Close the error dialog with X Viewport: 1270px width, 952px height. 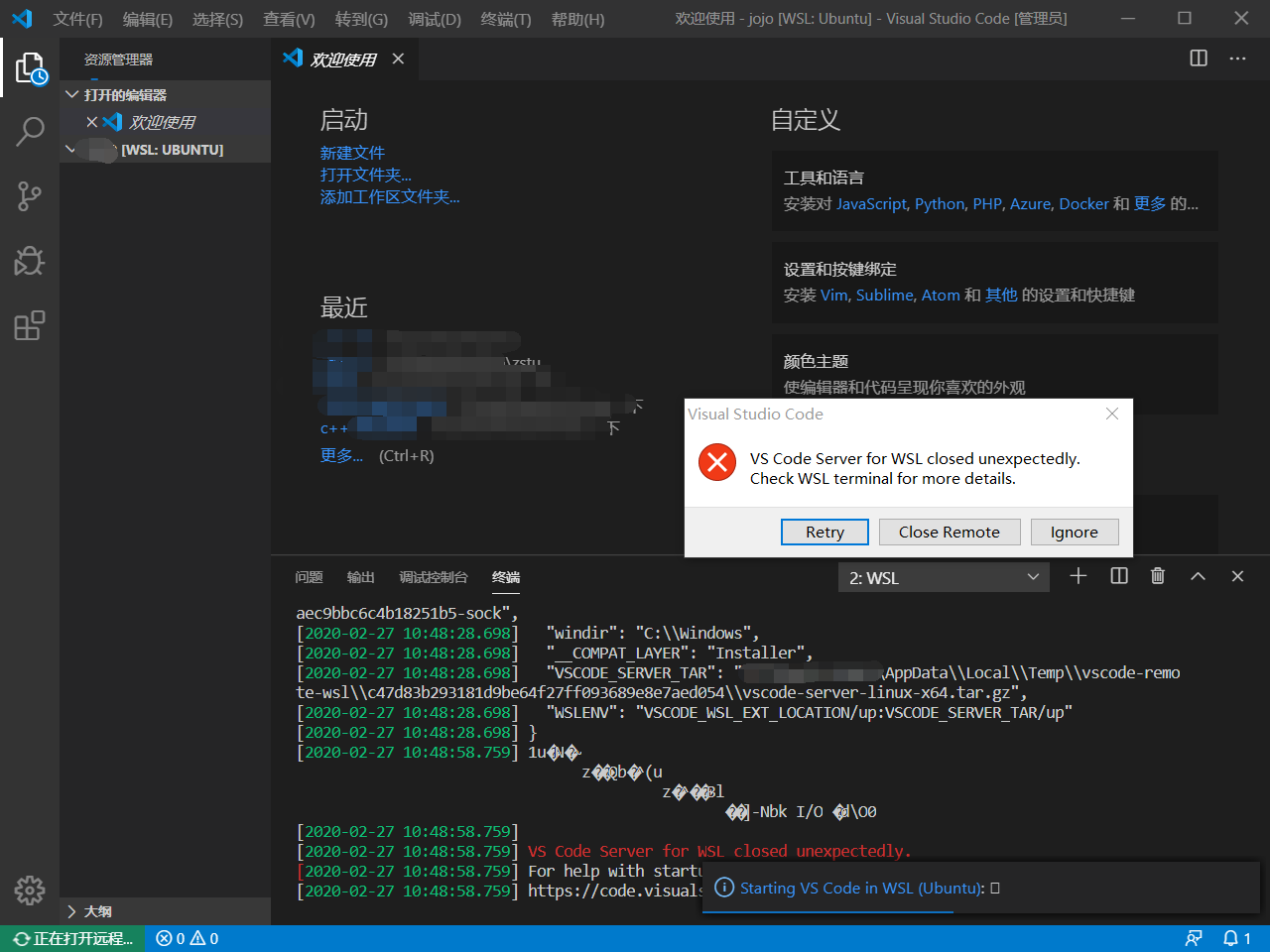click(1112, 414)
